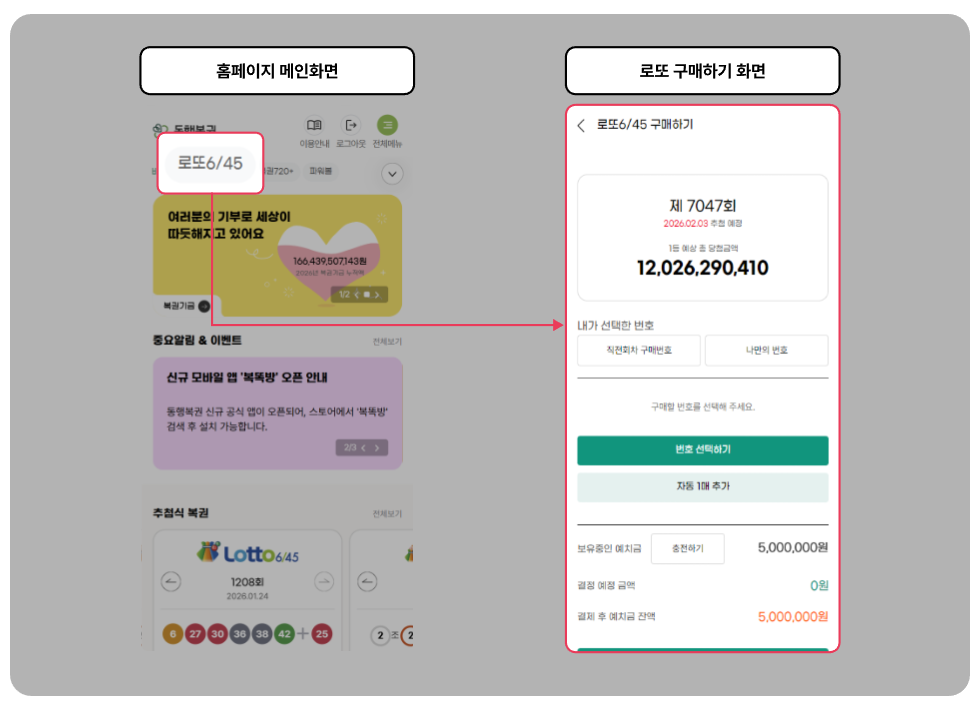Select the highlighted 로또6/45 tab
980x704 pixels.
coord(210,163)
